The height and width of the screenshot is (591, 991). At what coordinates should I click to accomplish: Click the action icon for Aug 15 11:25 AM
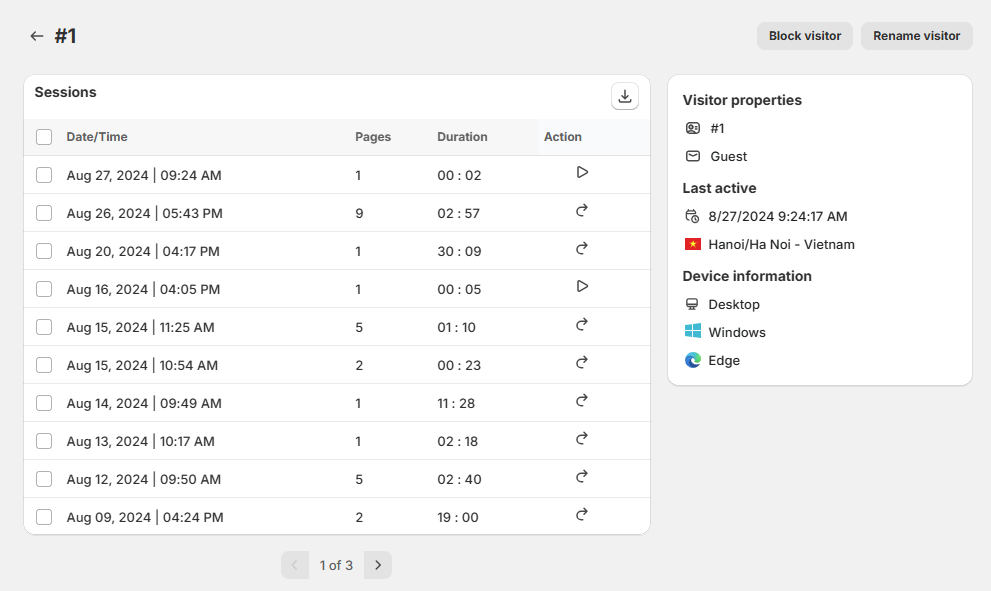(x=582, y=324)
